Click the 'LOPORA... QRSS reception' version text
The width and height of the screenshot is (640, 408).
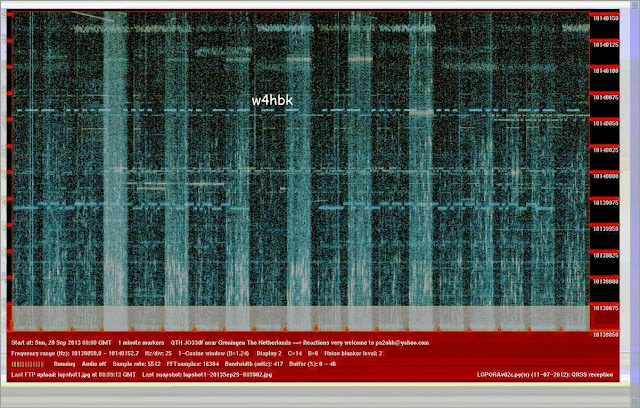coord(545,375)
